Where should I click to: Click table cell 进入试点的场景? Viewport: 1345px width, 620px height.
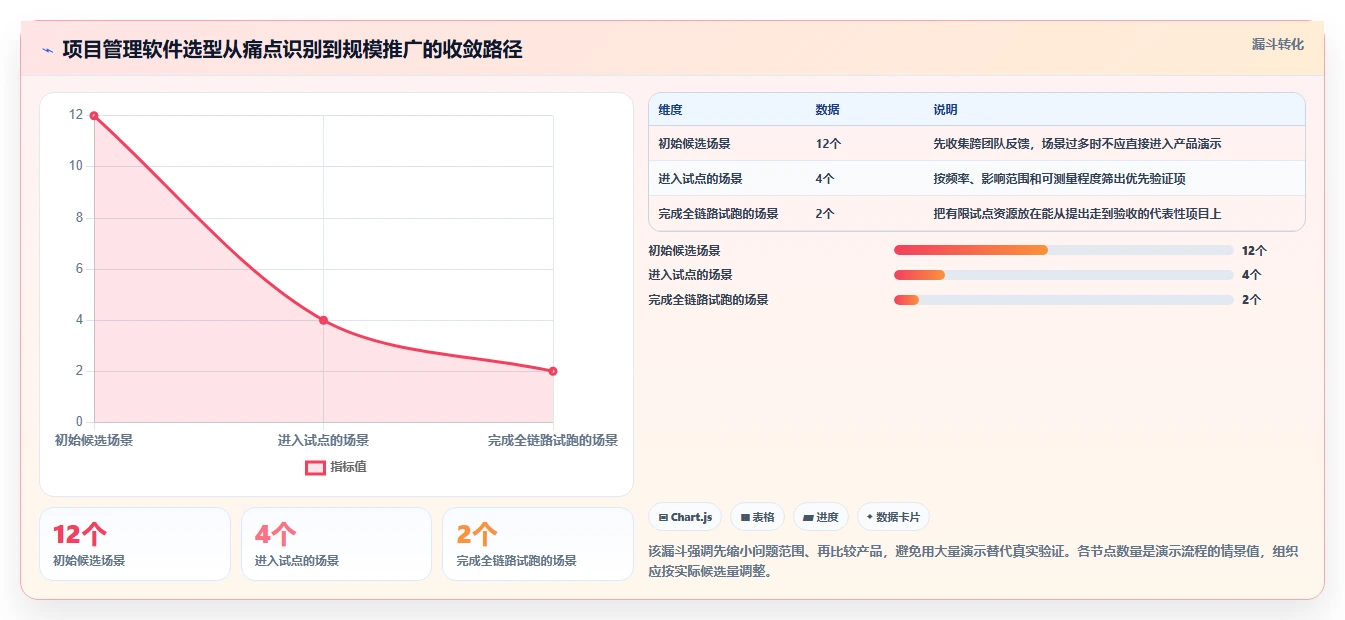(700, 179)
